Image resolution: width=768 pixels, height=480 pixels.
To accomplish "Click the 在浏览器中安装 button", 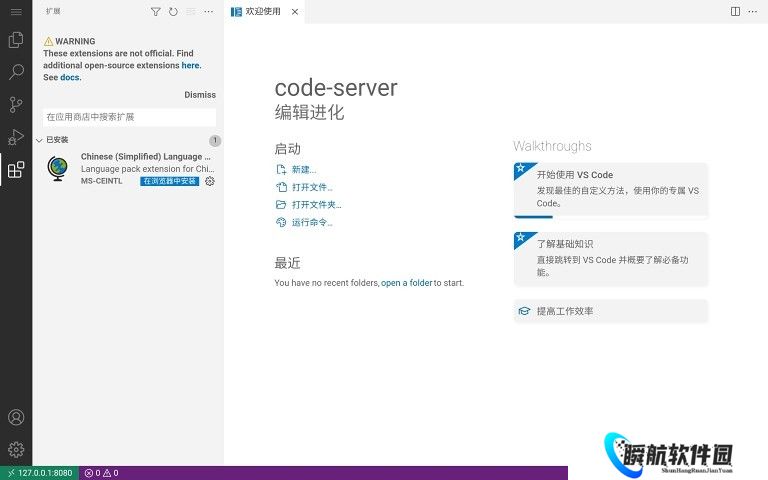I will coord(169,181).
